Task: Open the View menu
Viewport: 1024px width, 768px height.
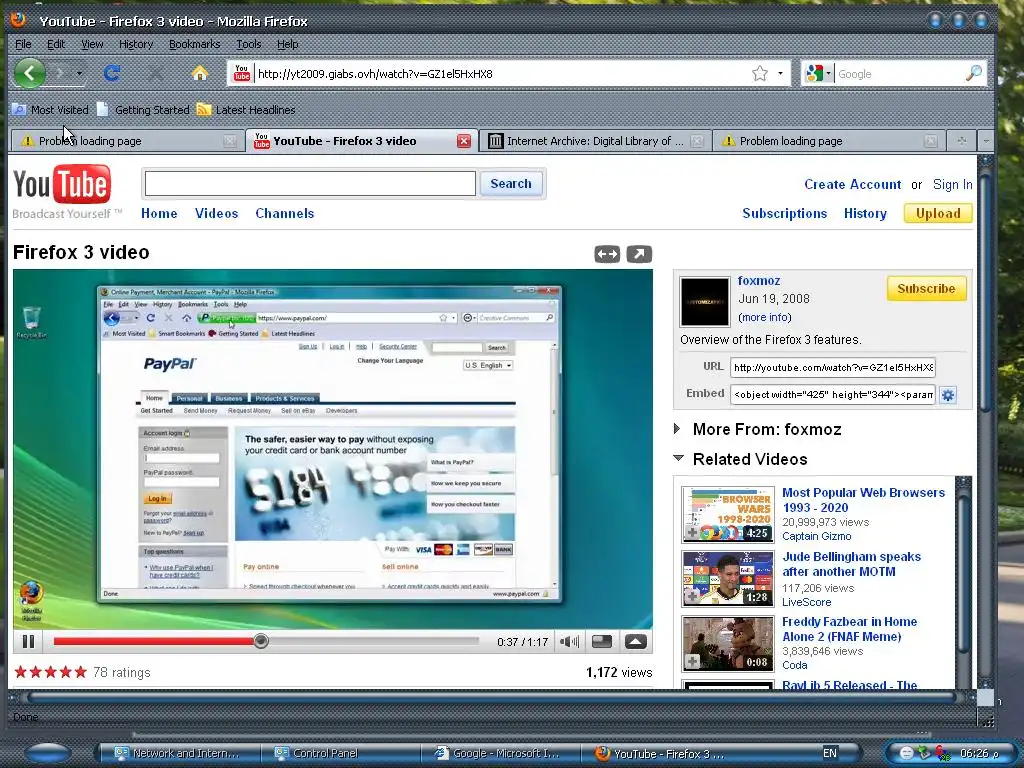Action: coord(92,44)
